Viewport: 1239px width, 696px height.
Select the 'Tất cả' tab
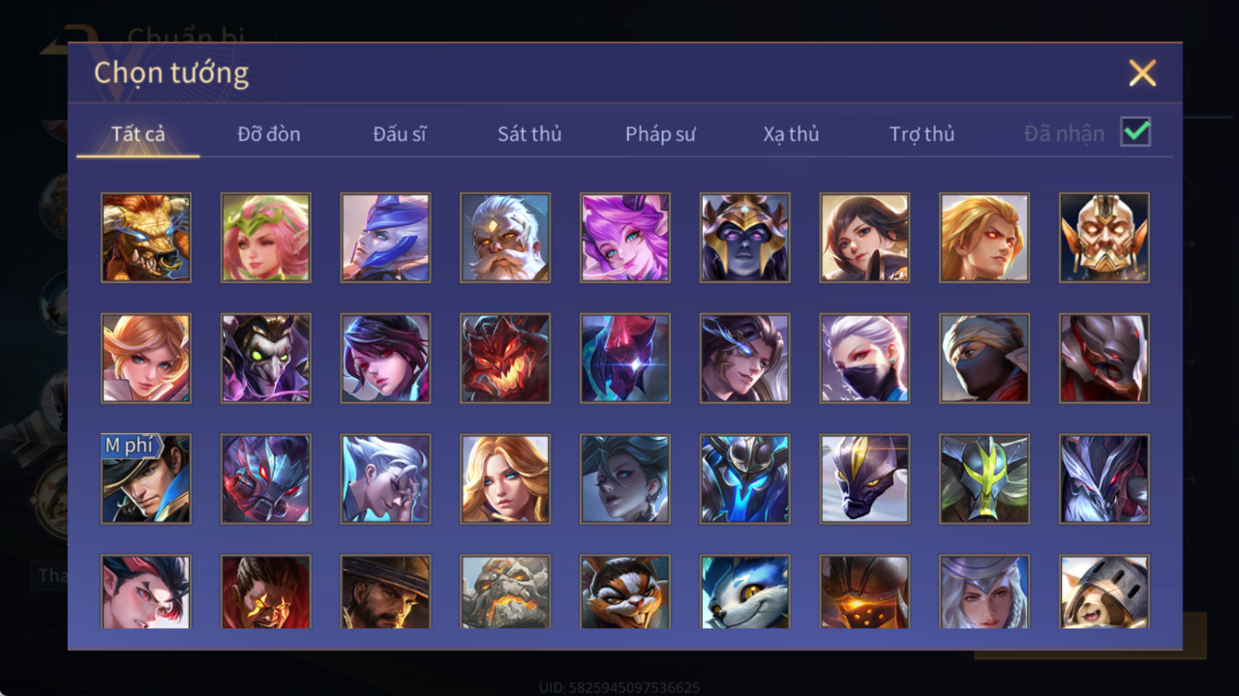click(x=138, y=134)
